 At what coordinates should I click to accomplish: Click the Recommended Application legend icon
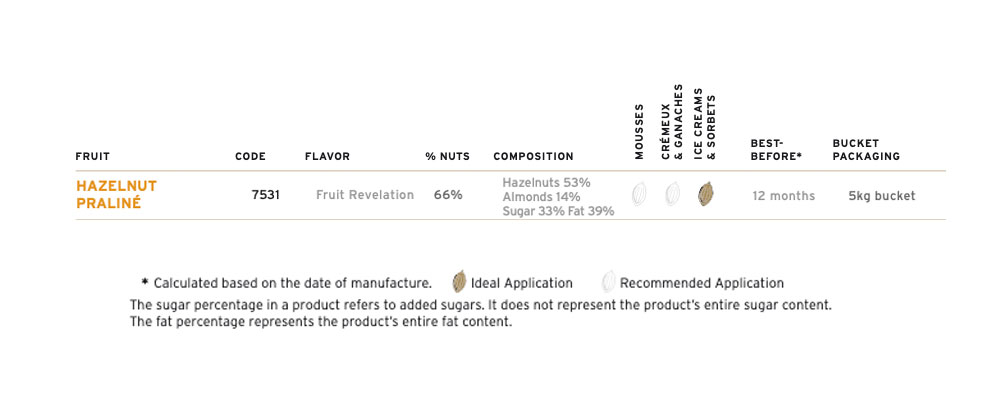tap(608, 282)
